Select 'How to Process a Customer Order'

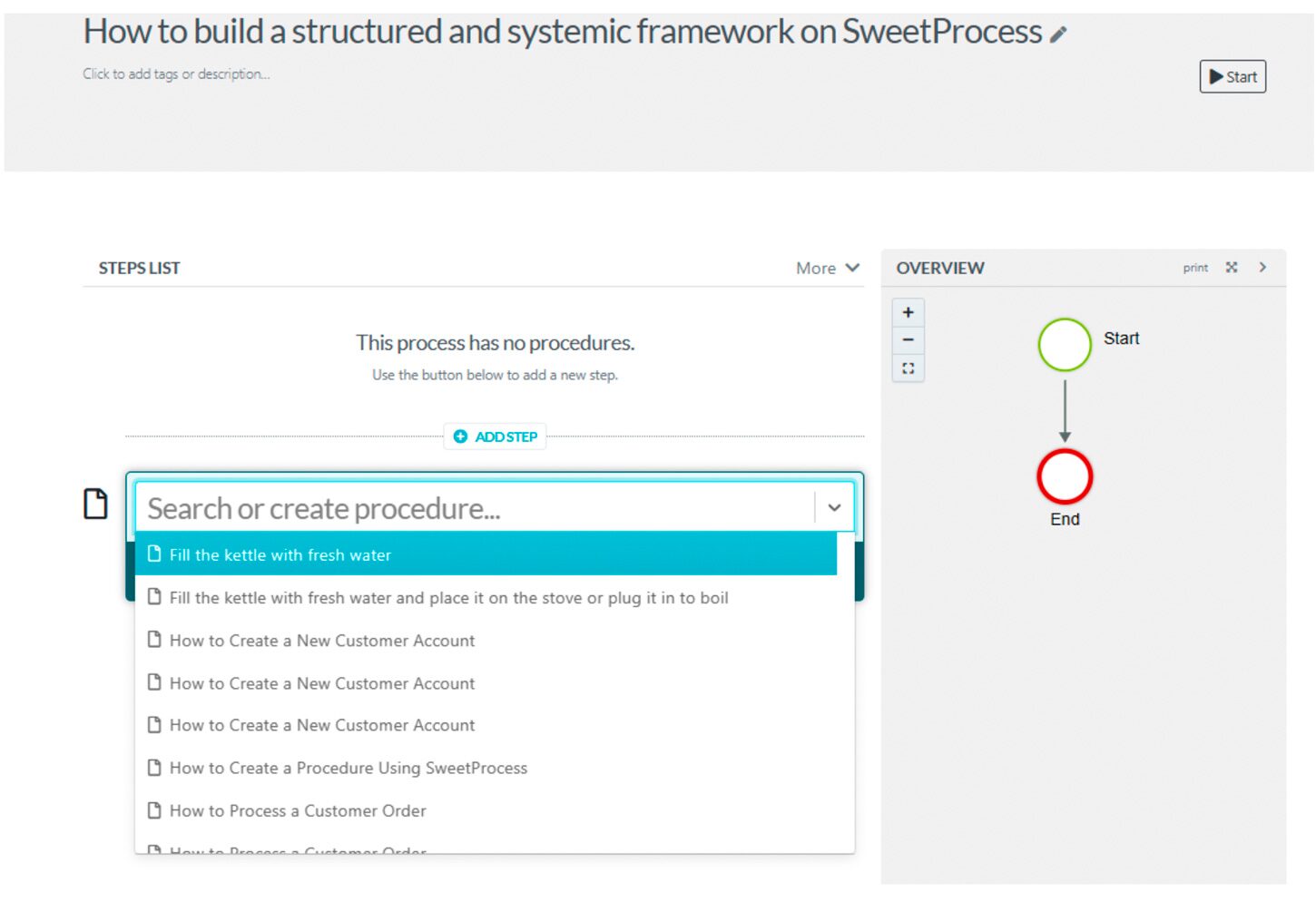point(298,810)
